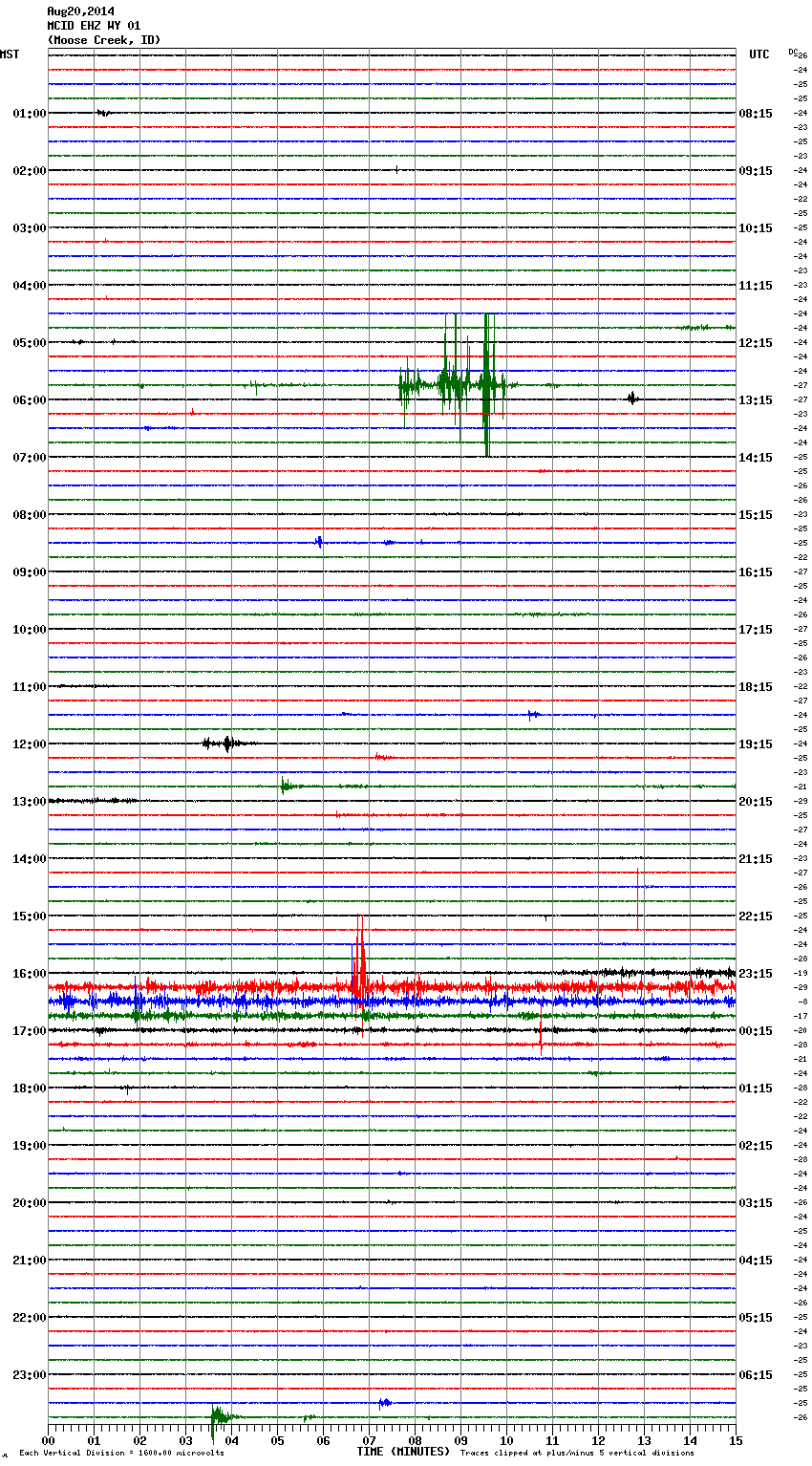Select the MCID EHZ WY 01 station label
Screen dimensions: 812x1466
click(x=94, y=26)
